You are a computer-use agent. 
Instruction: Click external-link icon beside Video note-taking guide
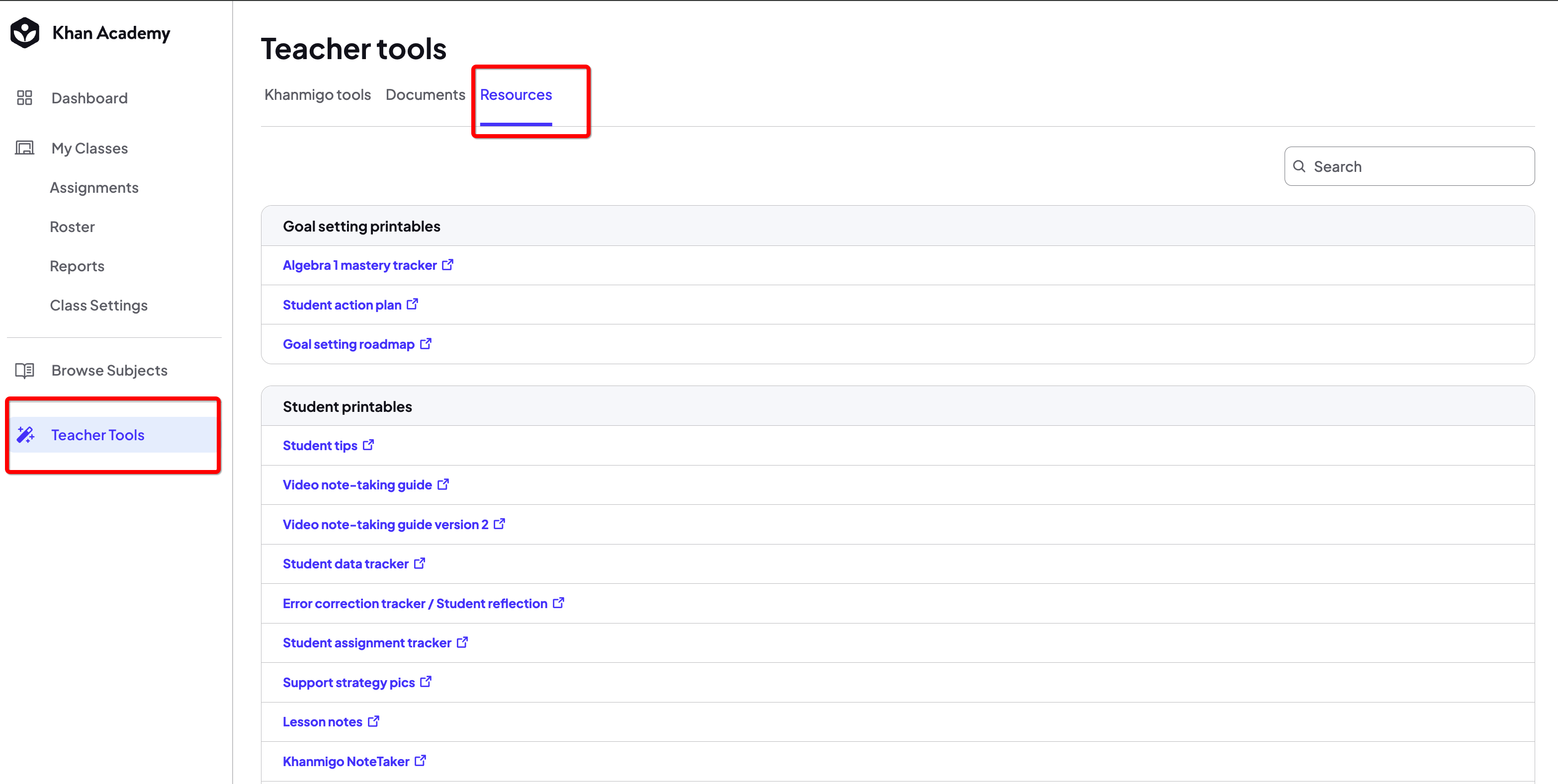[x=443, y=484]
